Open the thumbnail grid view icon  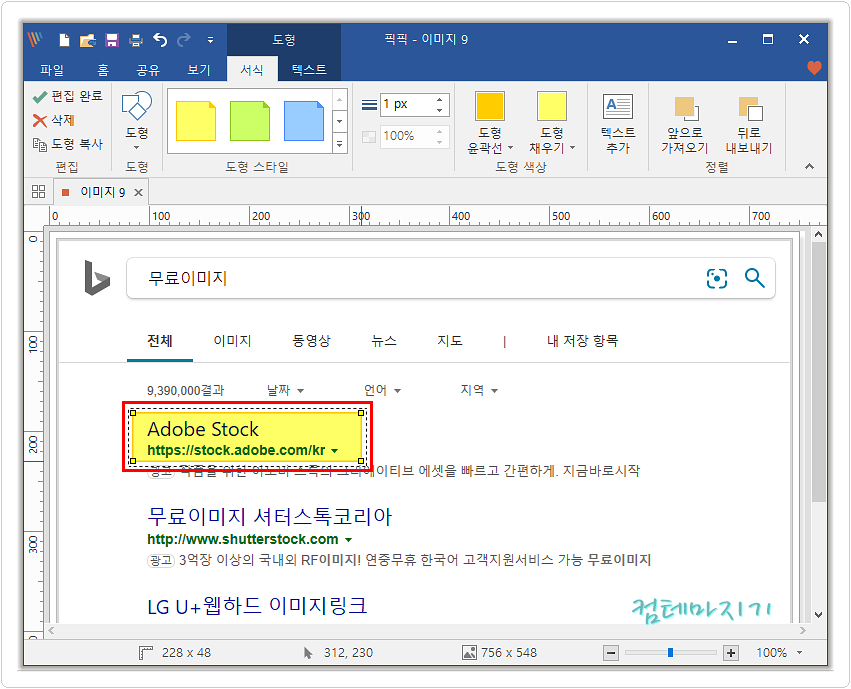pos(39,192)
